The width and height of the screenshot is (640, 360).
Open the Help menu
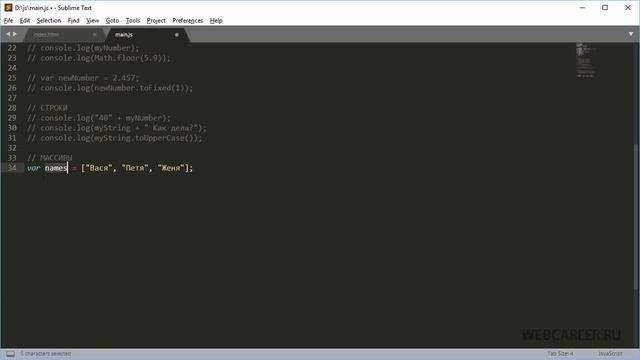(216, 20)
